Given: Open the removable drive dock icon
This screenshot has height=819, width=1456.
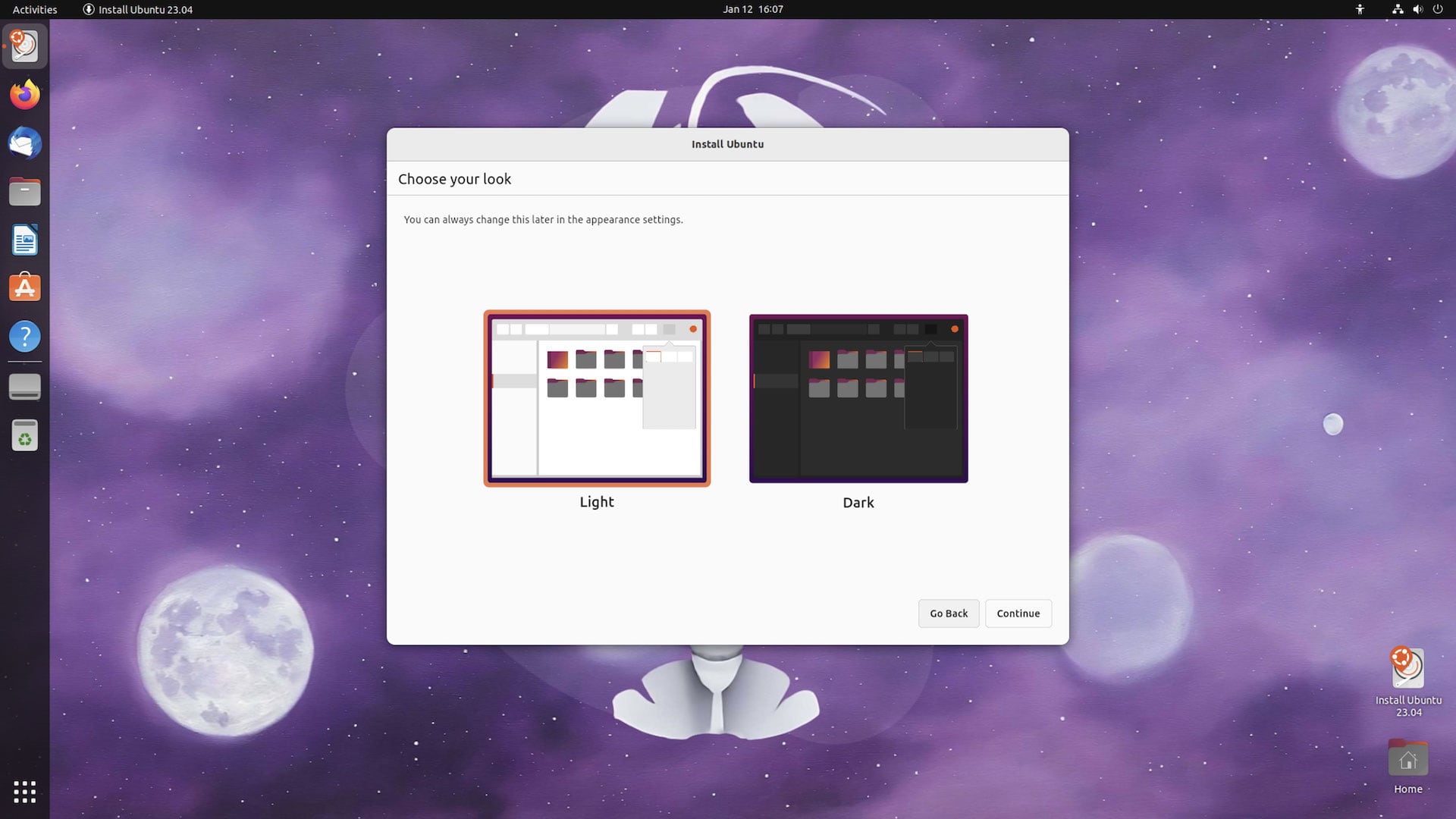Looking at the screenshot, I should point(25,387).
